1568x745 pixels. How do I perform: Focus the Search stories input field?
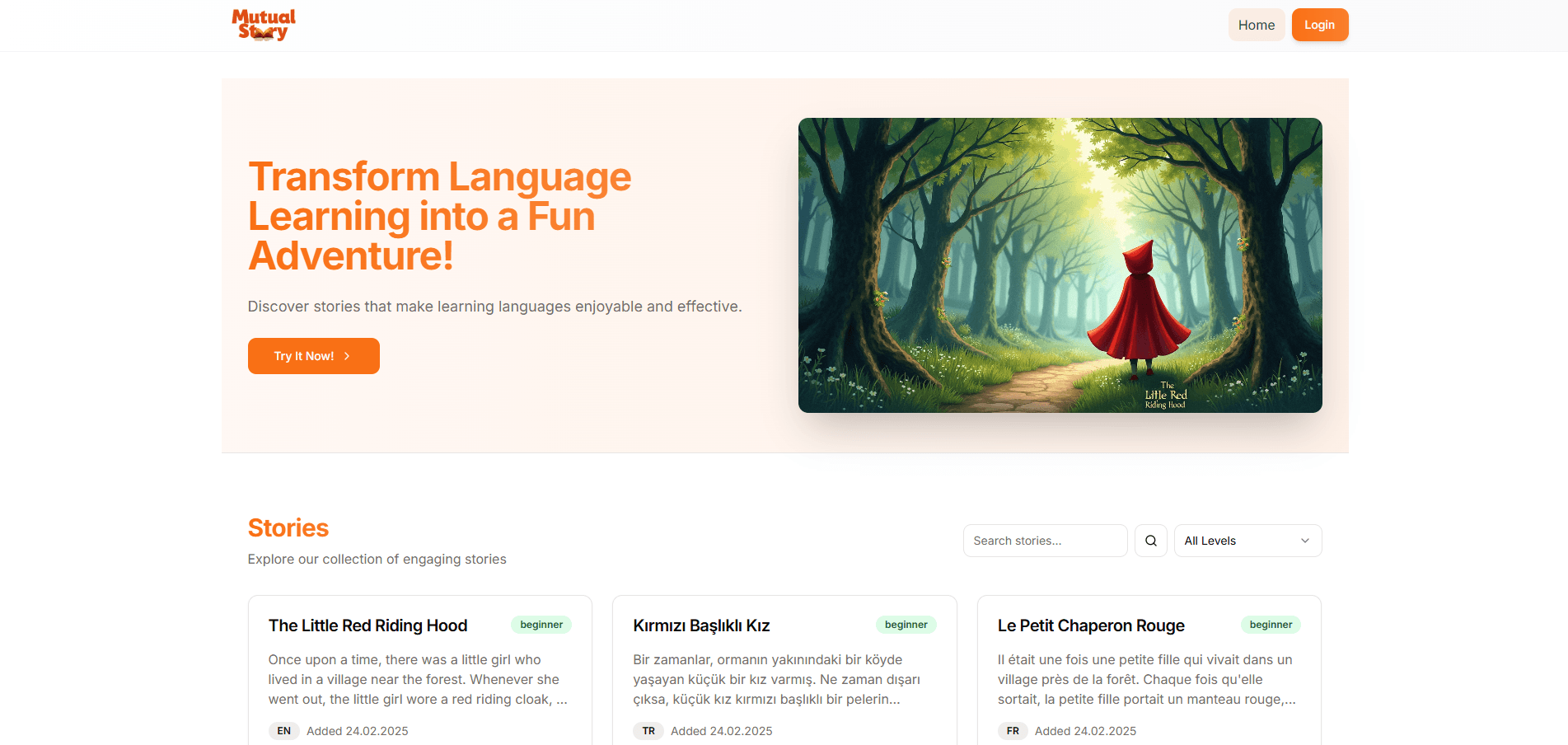pos(1044,541)
